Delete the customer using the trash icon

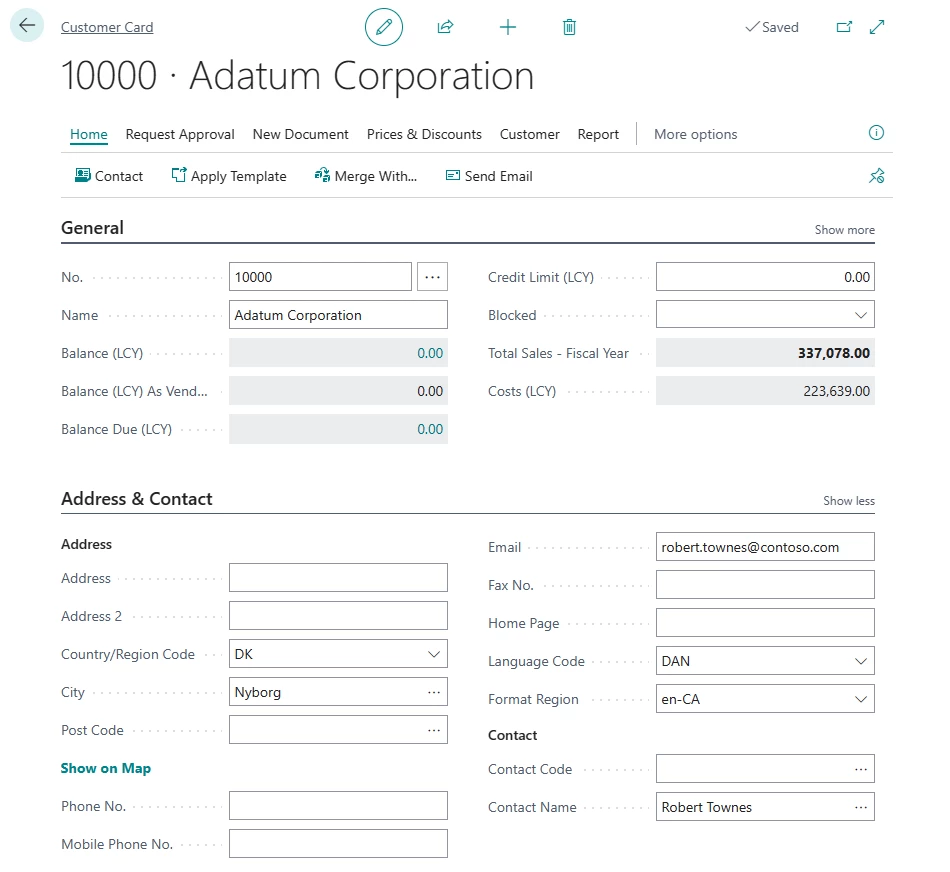click(x=569, y=27)
